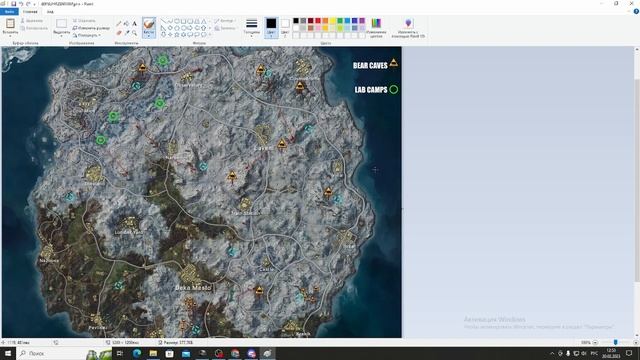This screenshot has height=360, width=640.
Task: Pick the purple color swatch
Action: [362, 21]
